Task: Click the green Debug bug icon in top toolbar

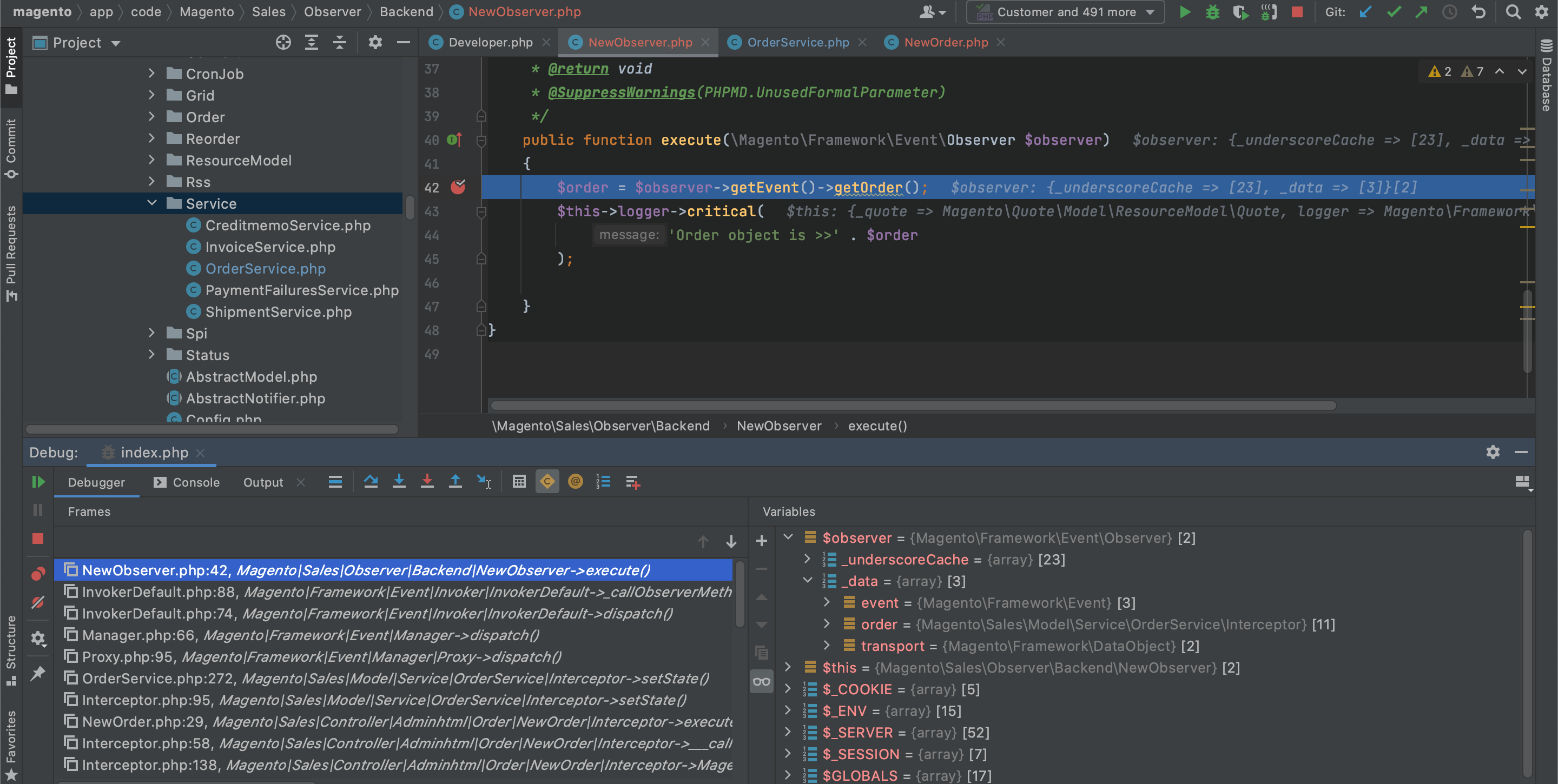Action: 1213,12
